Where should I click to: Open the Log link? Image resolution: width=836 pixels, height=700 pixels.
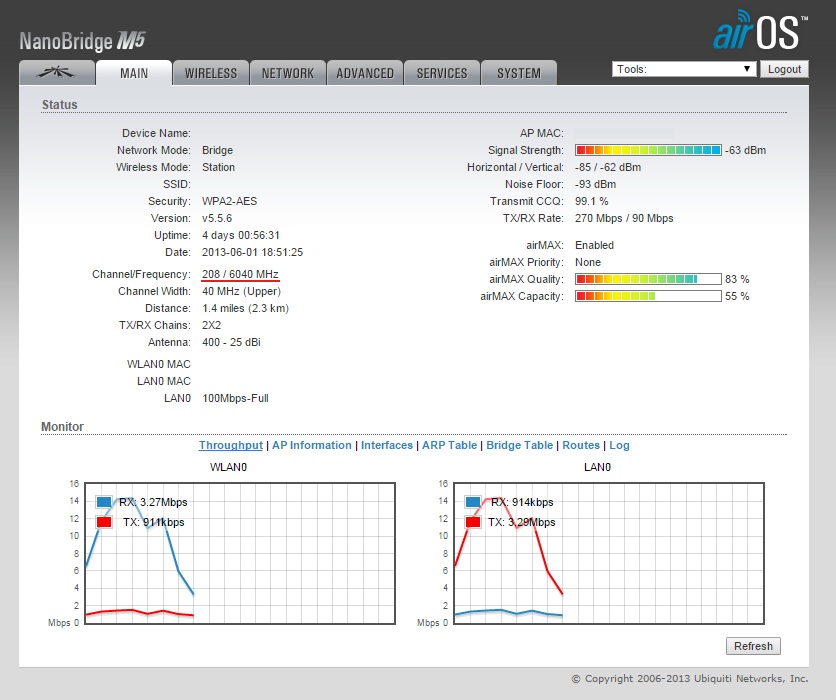(620, 445)
